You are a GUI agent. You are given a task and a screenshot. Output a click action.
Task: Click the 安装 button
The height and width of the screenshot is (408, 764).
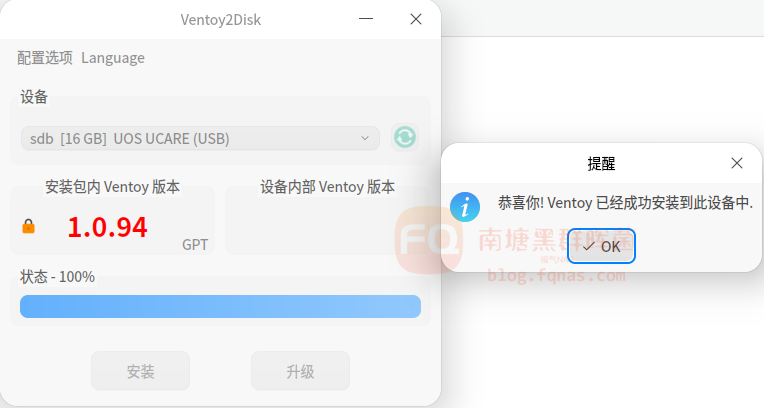140,371
